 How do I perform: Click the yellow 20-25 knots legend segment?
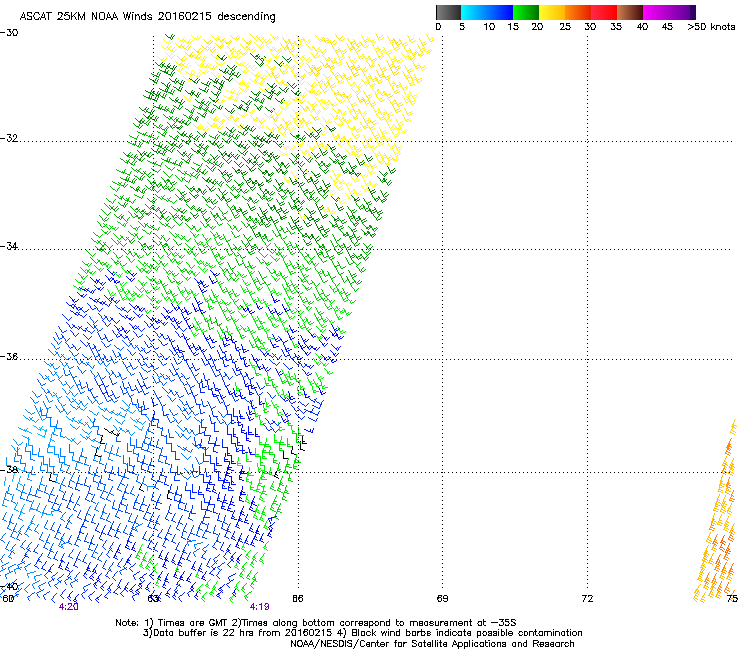[552, 12]
